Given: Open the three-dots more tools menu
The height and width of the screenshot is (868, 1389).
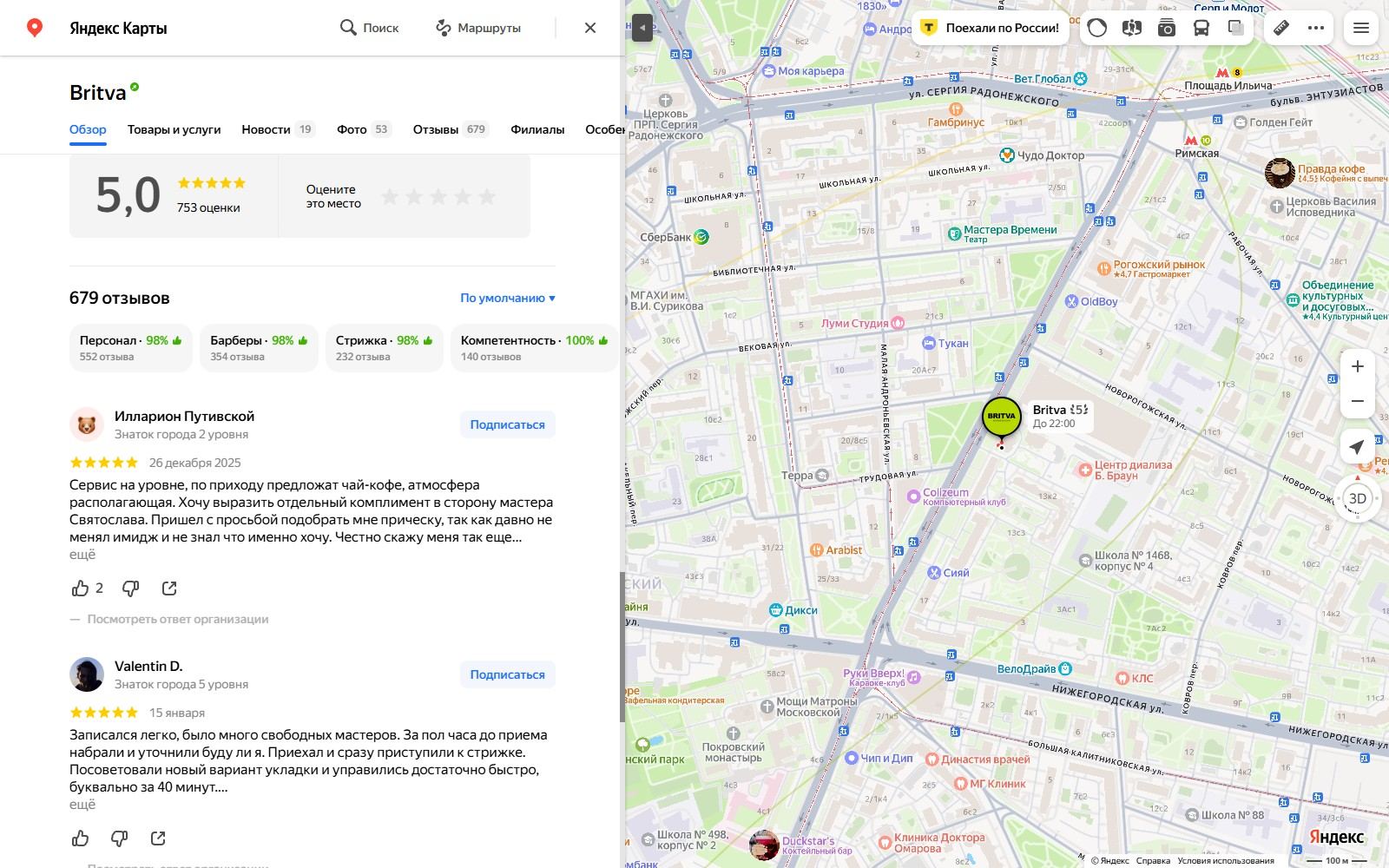Looking at the screenshot, I should 1316,28.
